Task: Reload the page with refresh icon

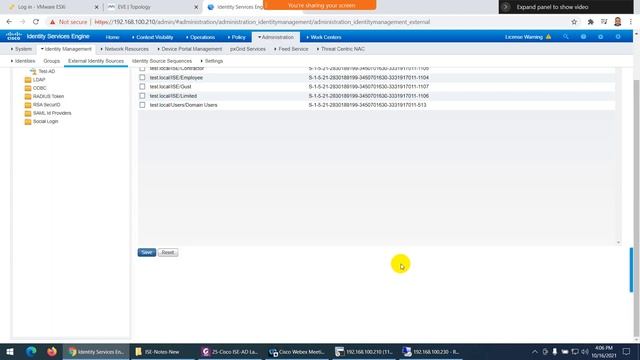Action: (36, 22)
